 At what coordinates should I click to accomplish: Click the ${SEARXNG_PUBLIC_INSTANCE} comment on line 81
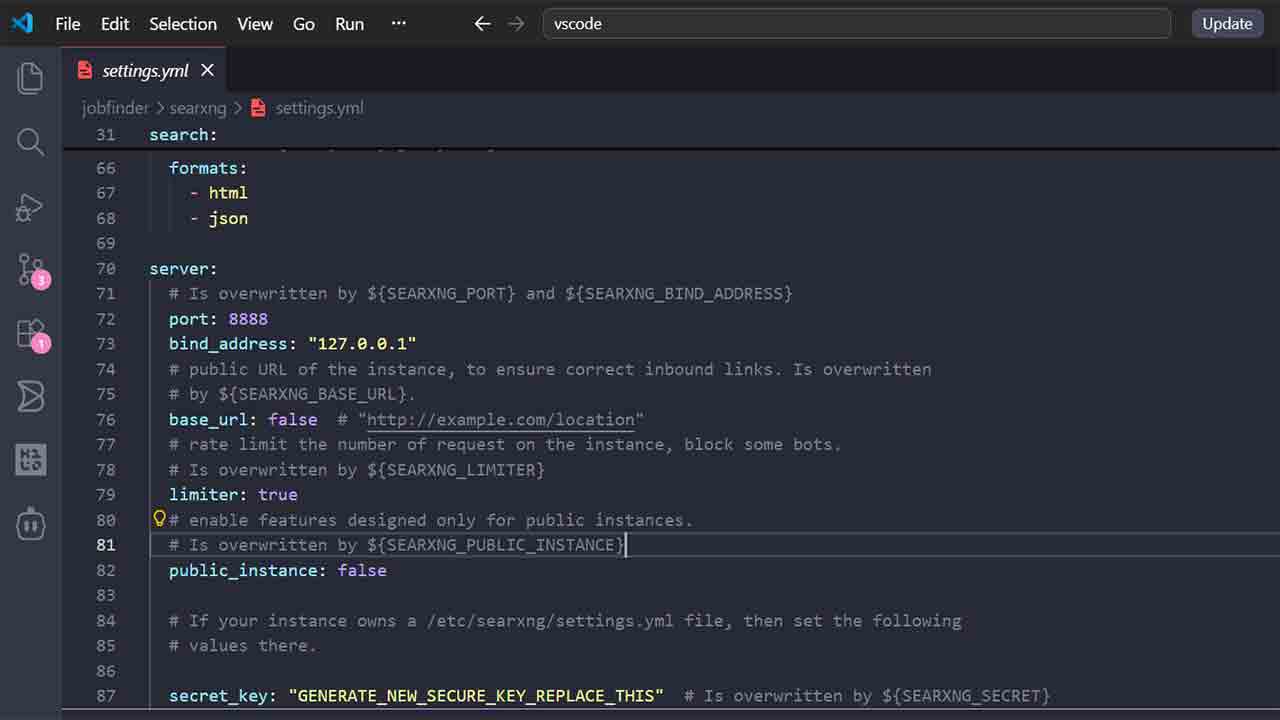pyautogui.click(x=496, y=545)
